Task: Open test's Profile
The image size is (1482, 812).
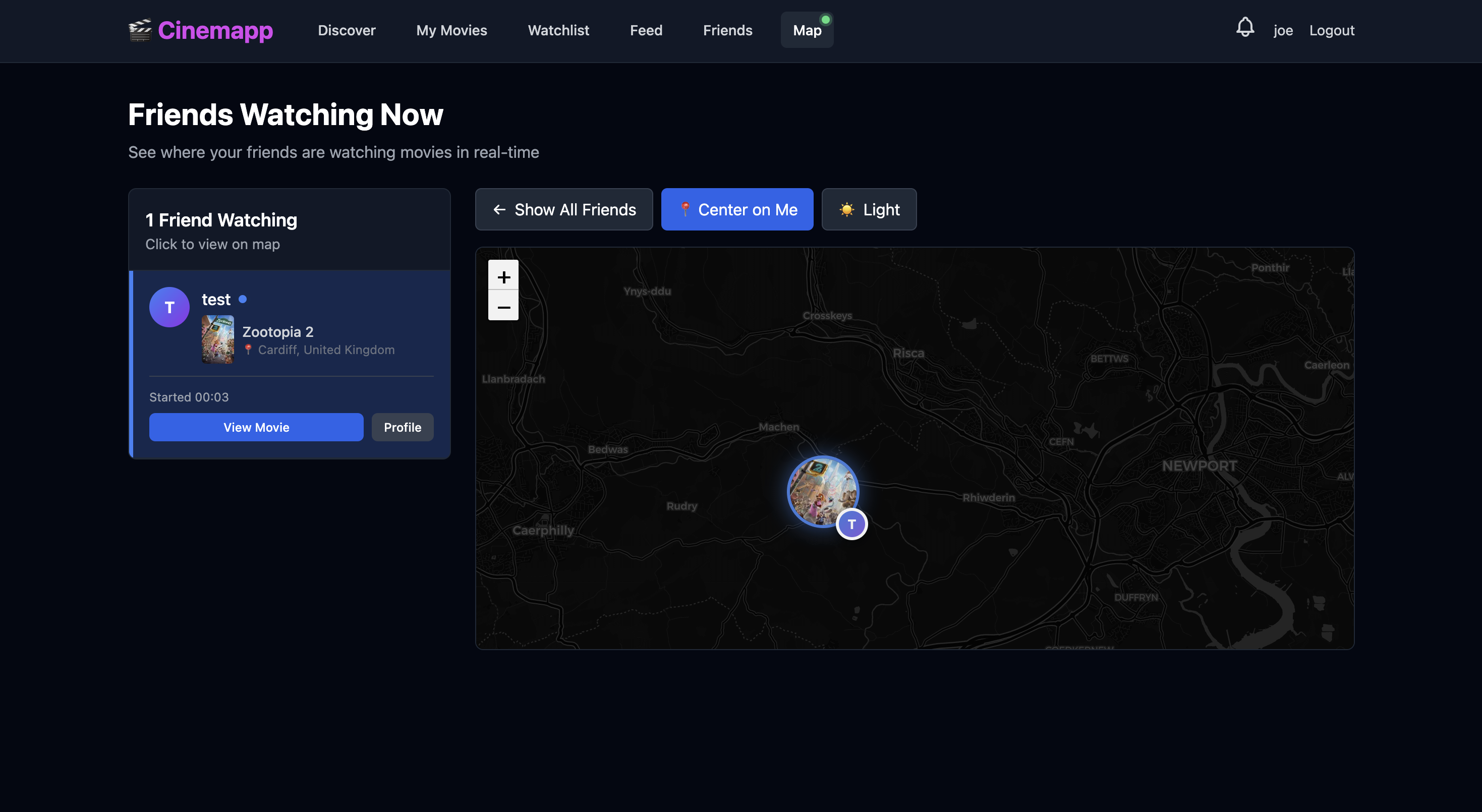Action: tap(402, 427)
